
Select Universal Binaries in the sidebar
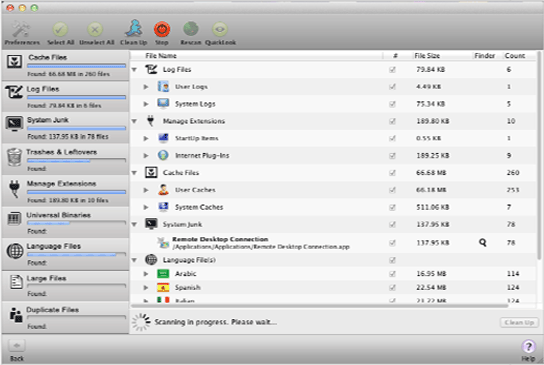point(66,222)
